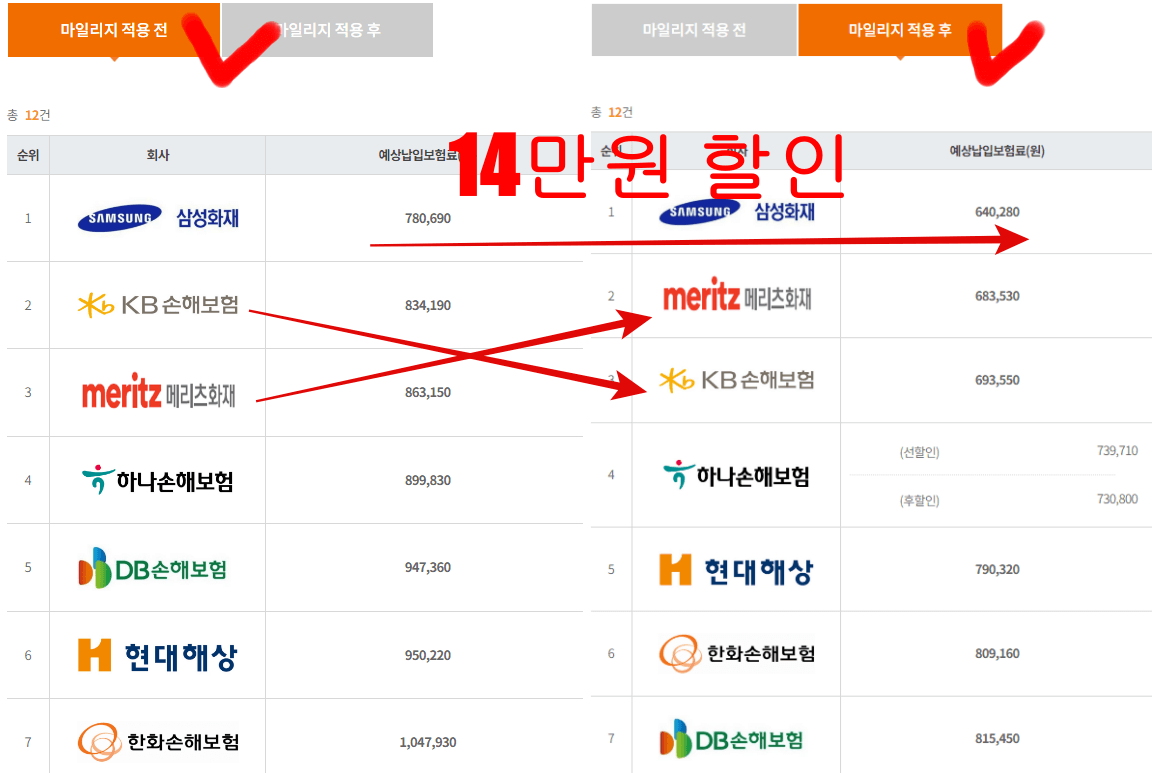This screenshot has height=773, width=1152.
Task: Click premium value 780,690
Action: click(428, 218)
